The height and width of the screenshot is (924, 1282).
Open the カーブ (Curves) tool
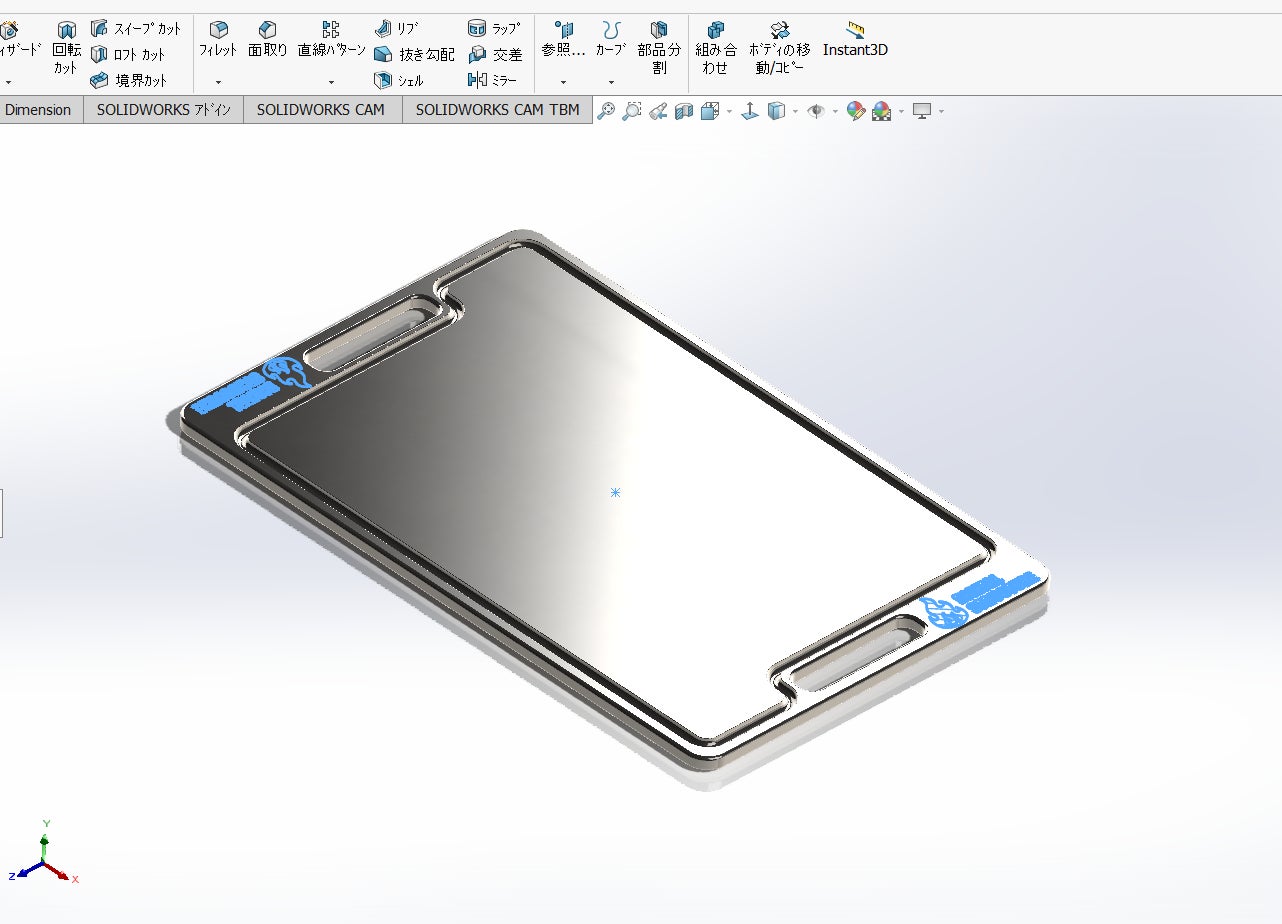[x=611, y=40]
